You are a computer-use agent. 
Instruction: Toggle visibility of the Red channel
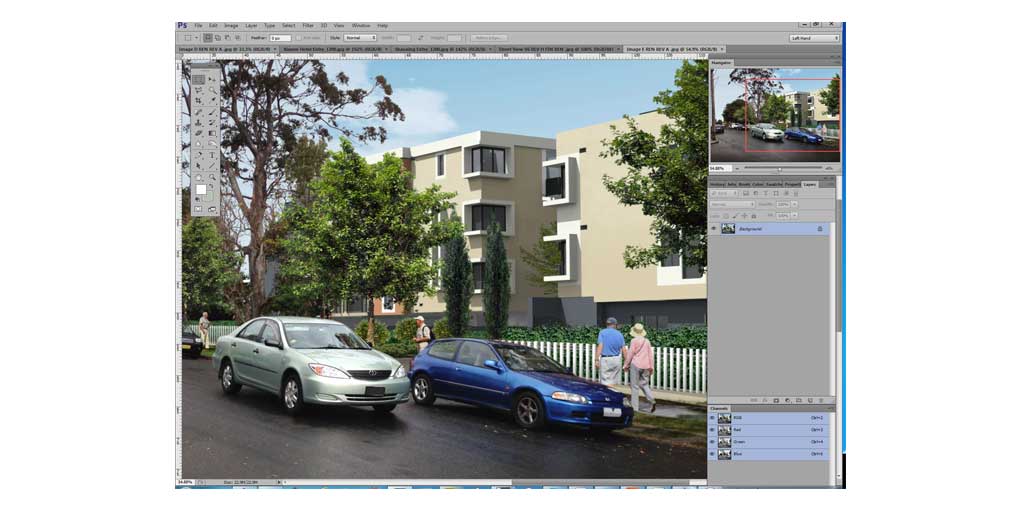(x=712, y=429)
